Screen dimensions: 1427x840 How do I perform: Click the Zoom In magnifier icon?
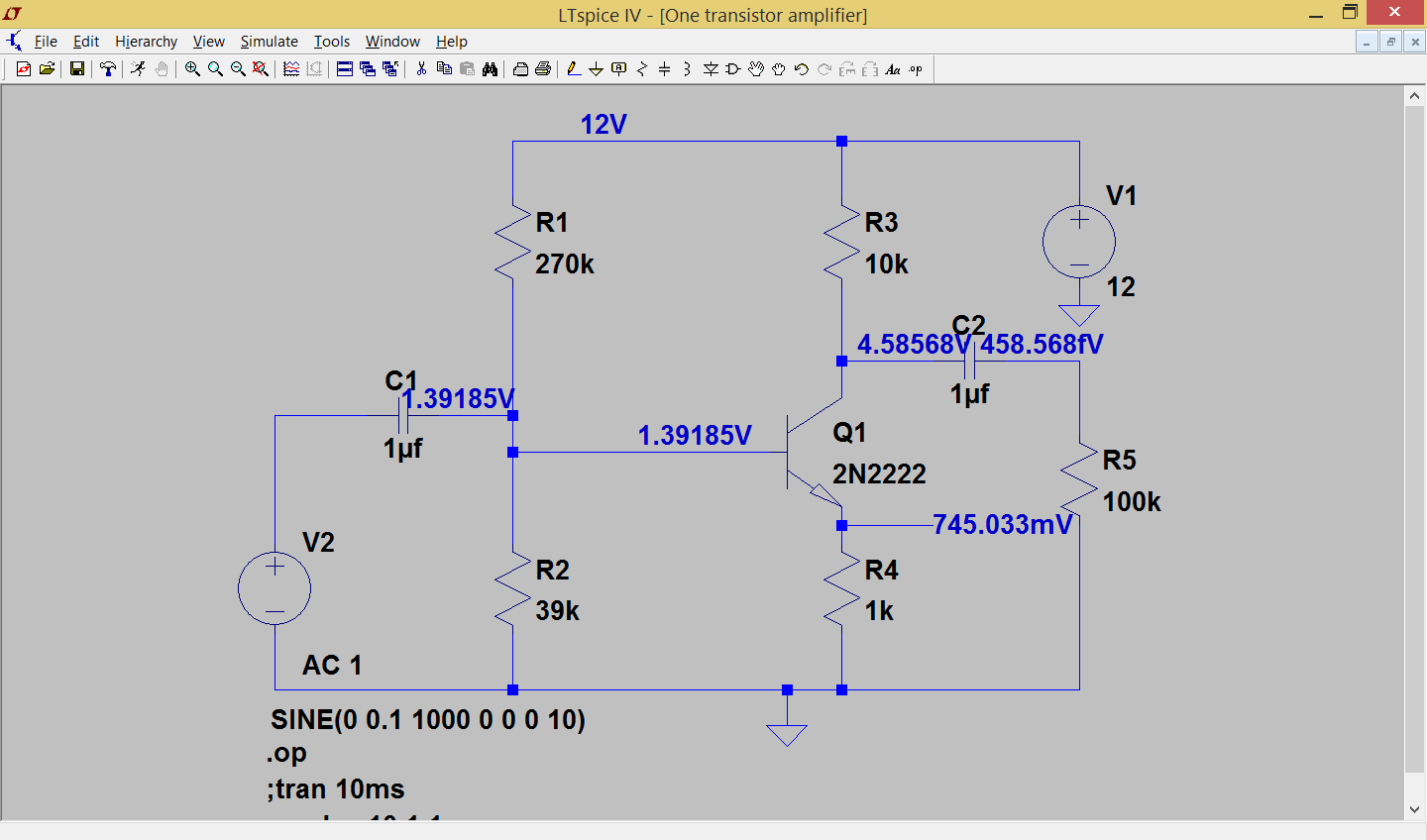tap(192, 69)
